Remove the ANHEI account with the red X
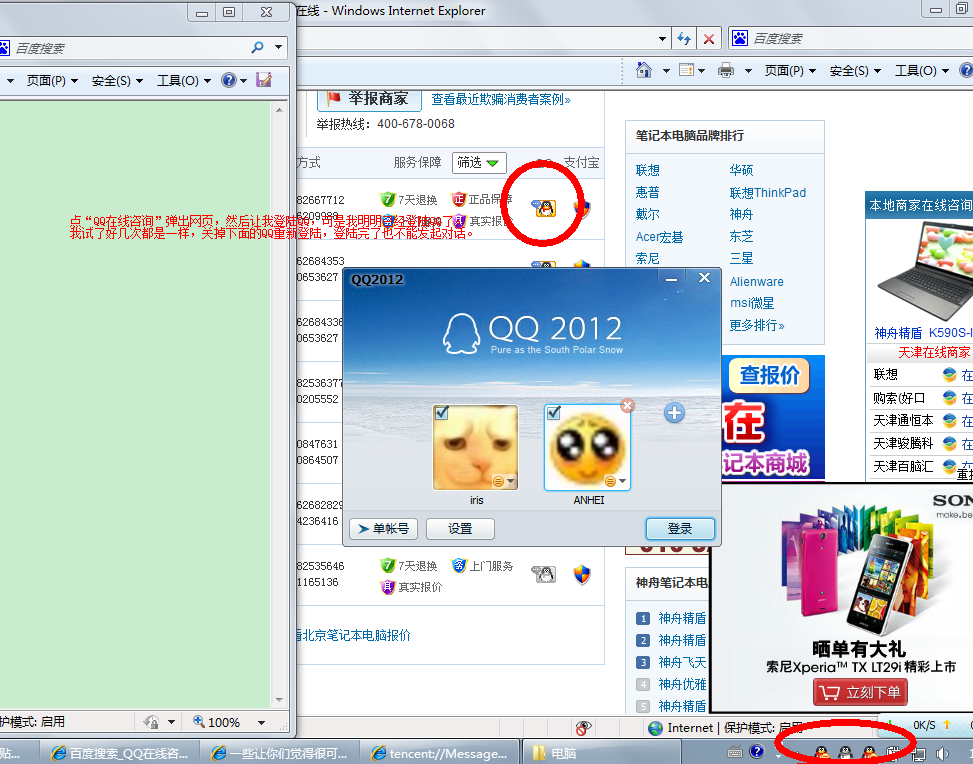The width and height of the screenshot is (973, 764). (628, 406)
